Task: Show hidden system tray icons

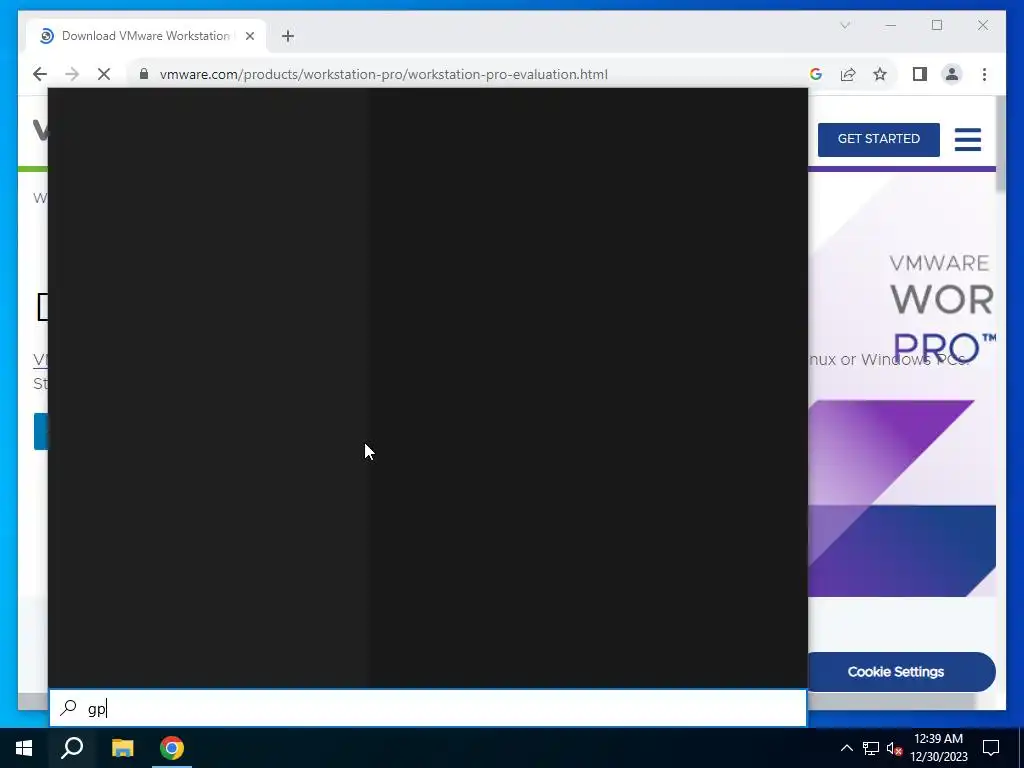Action: coord(846,748)
